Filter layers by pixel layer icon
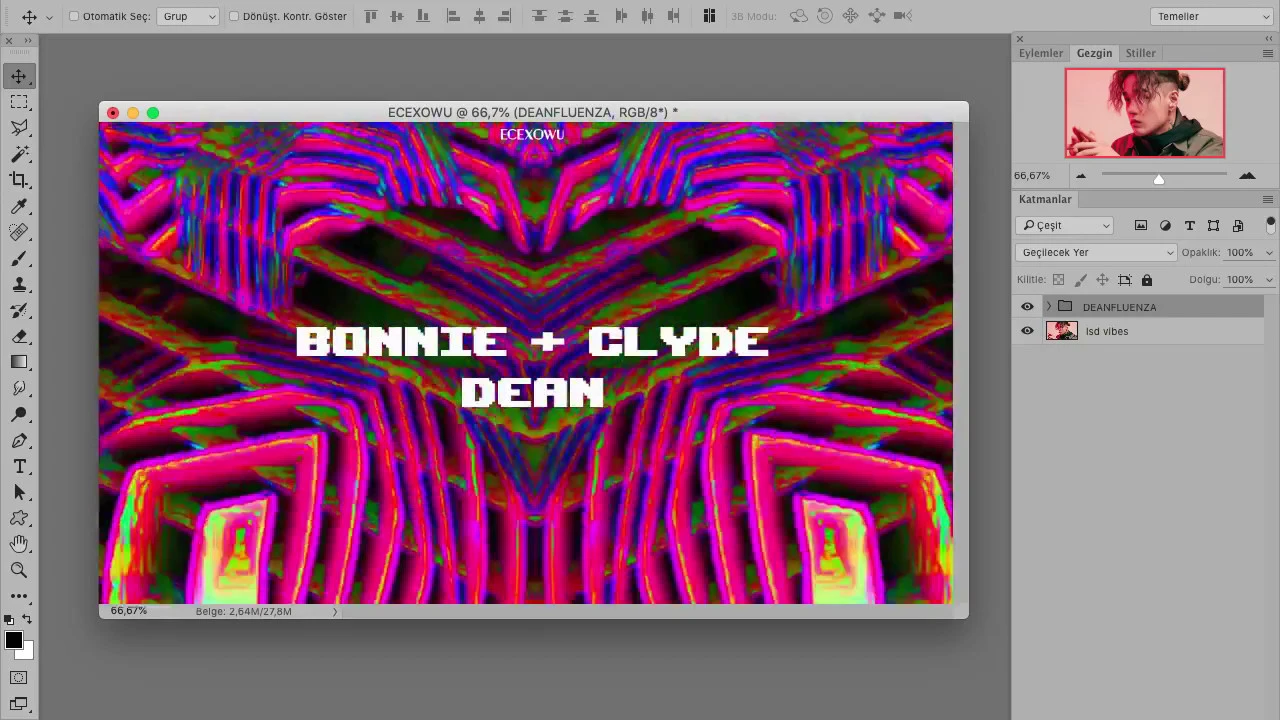 tap(1141, 226)
